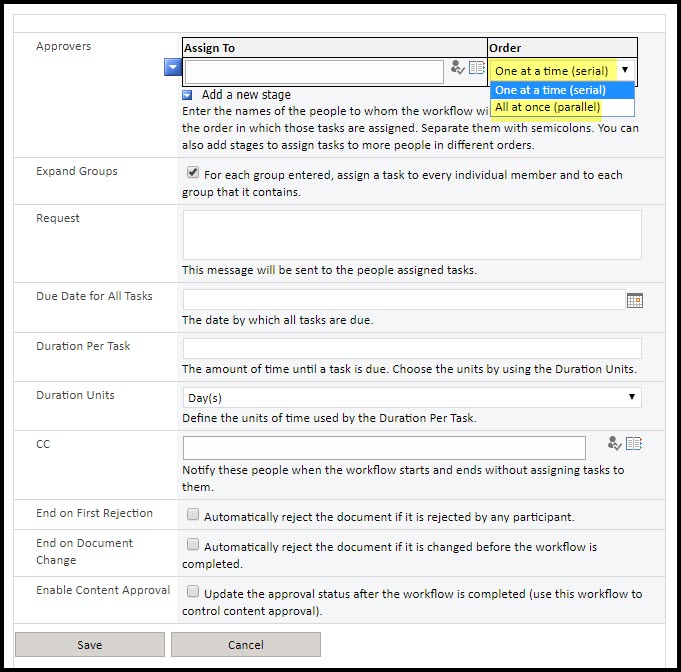Image resolution: width=681 pixels, height=672 pixels.
Task: Open the address book browse icon for CC
Action: coord(633,444)
